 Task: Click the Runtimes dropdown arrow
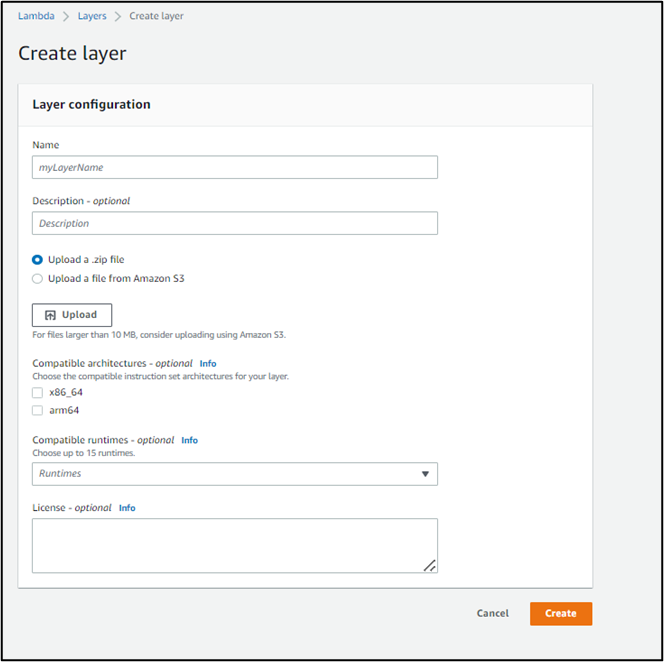pyautogui.click(x=425, y=474)
